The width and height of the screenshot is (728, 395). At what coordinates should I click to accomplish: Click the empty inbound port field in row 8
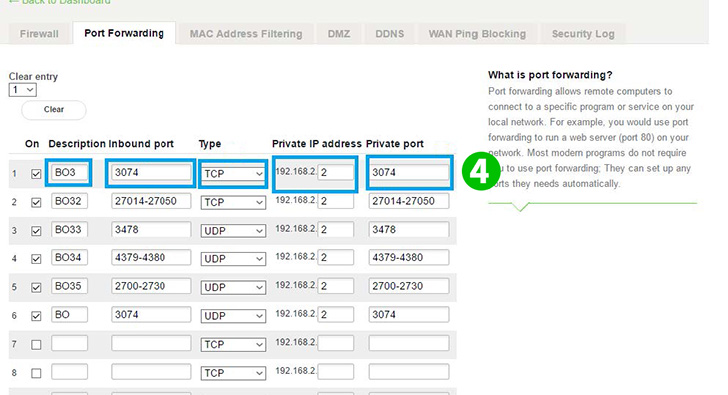tap(151, 371)
